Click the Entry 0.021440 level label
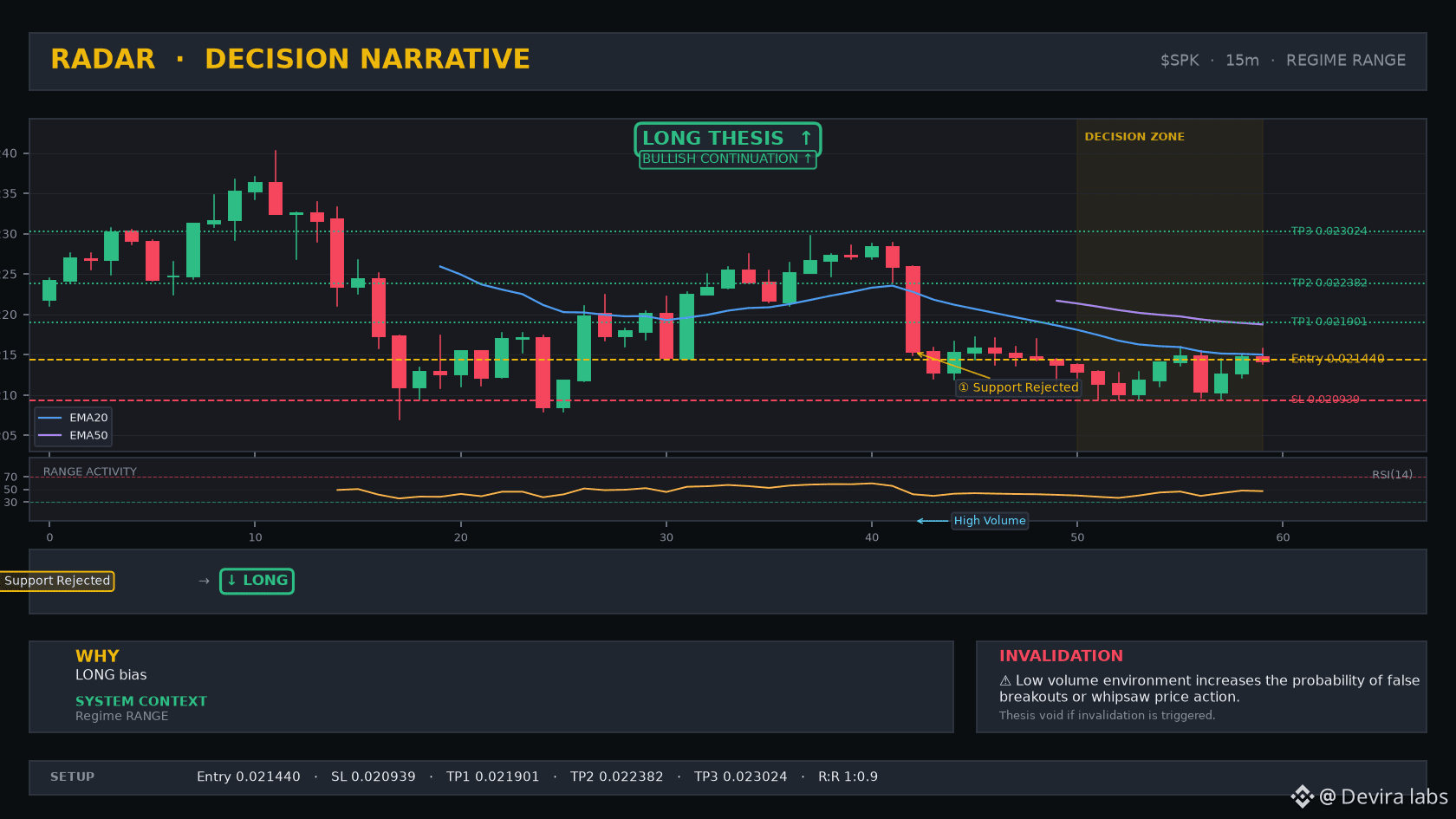This screenshot has height=819, width=1456. [x=1337, y=359]
